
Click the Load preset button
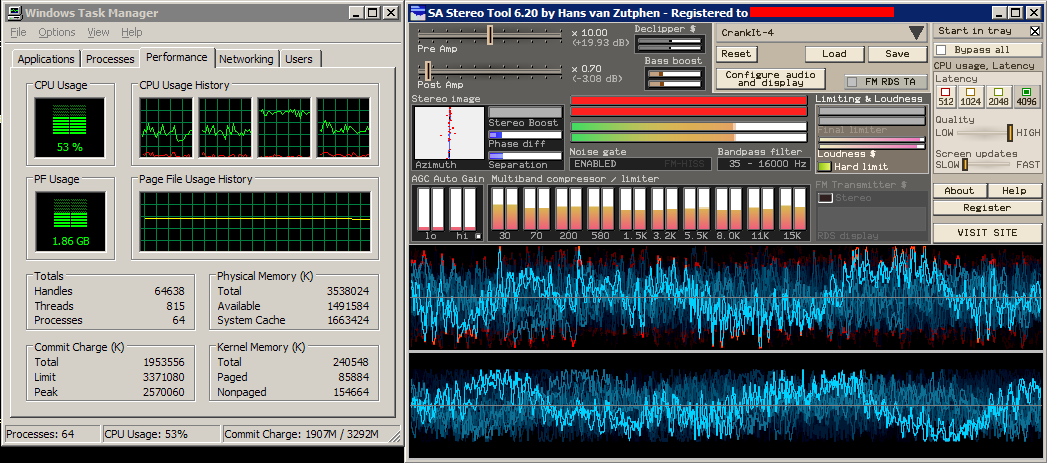[834, 54]
